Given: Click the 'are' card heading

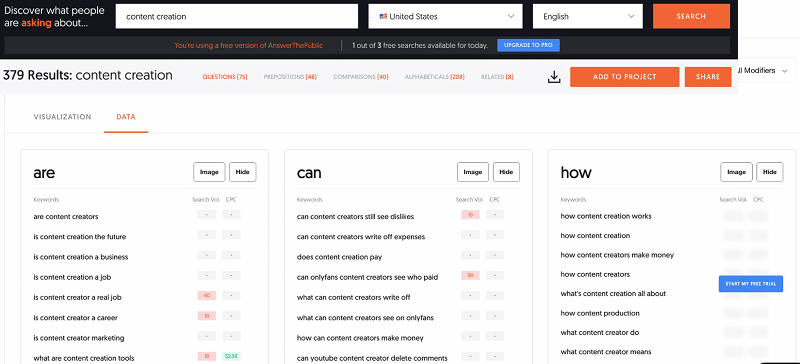Looking at the screenshot, I should 44,173.
